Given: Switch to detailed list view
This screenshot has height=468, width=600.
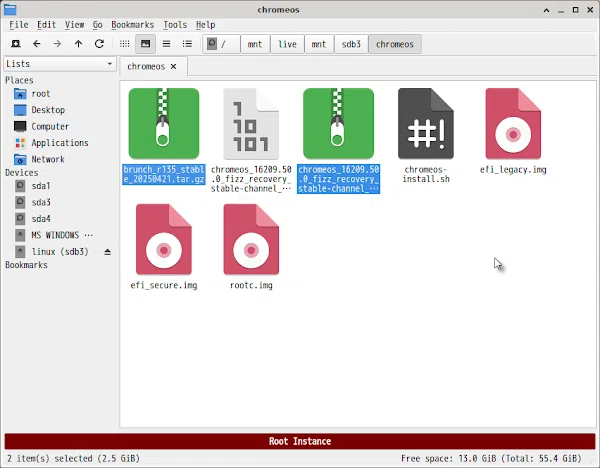Looking at the screenshot, I should [187, 44].
